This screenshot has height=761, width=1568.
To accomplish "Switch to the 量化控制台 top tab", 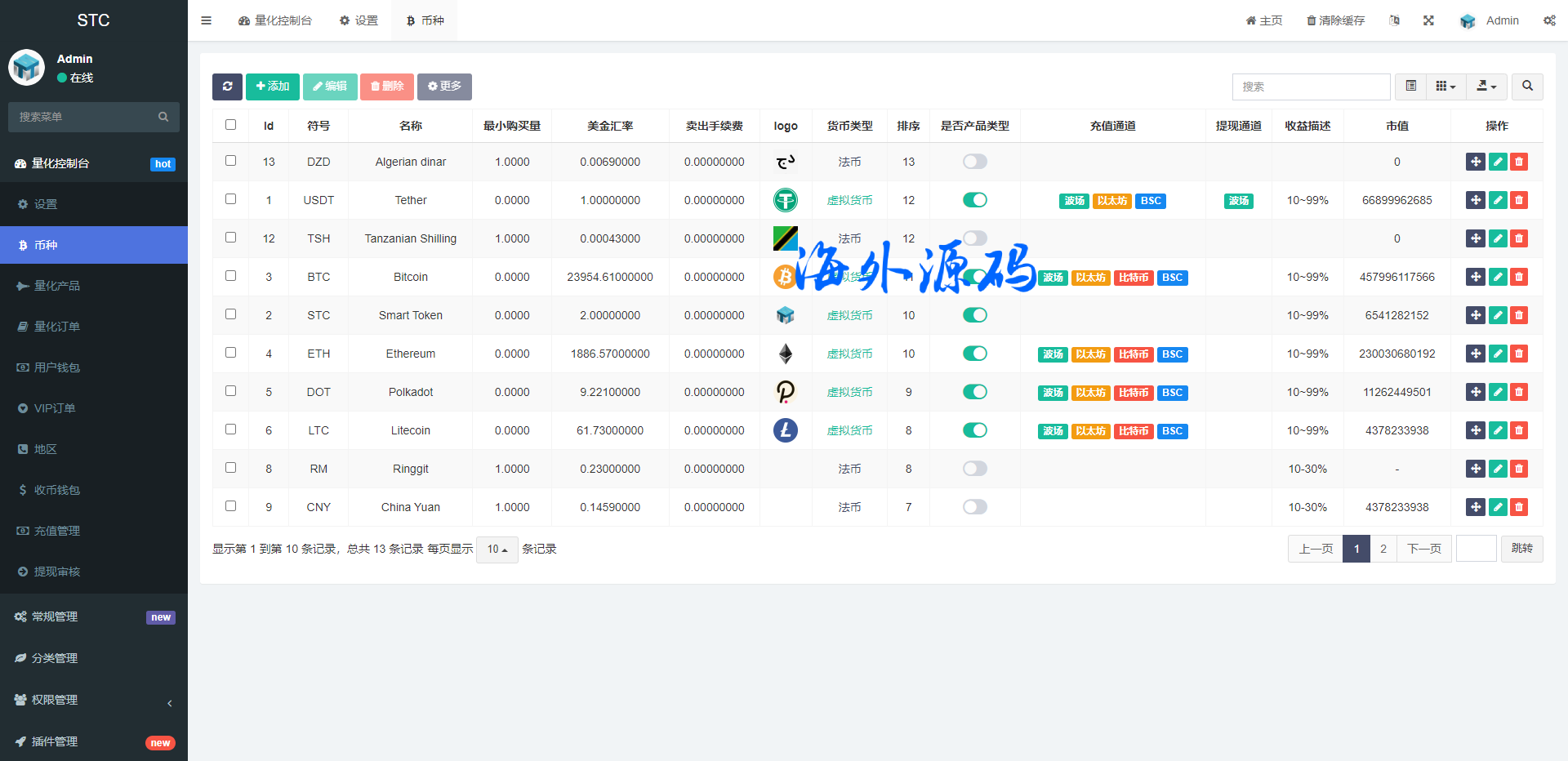I will coord(275,20).
